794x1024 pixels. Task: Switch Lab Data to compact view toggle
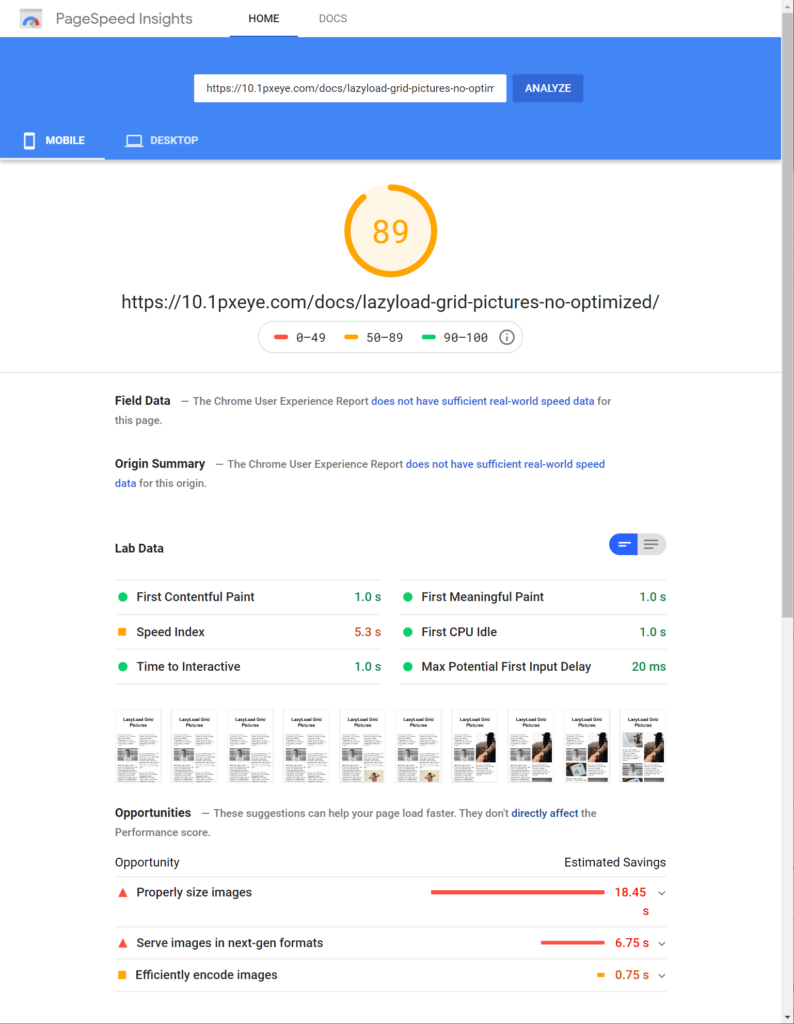pos(624,544)
